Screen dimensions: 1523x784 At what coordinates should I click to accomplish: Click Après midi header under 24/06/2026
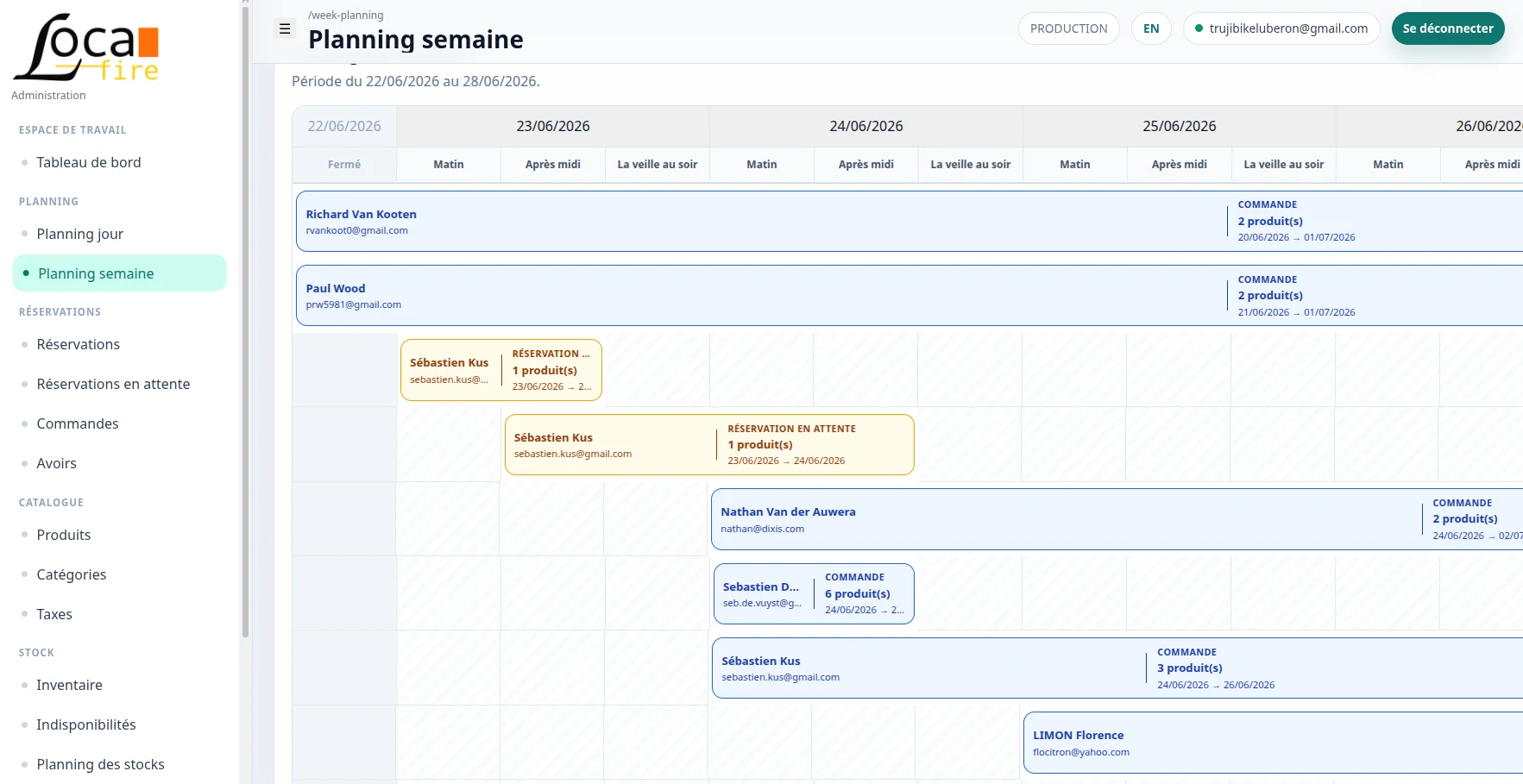click(x=866, y=165)
